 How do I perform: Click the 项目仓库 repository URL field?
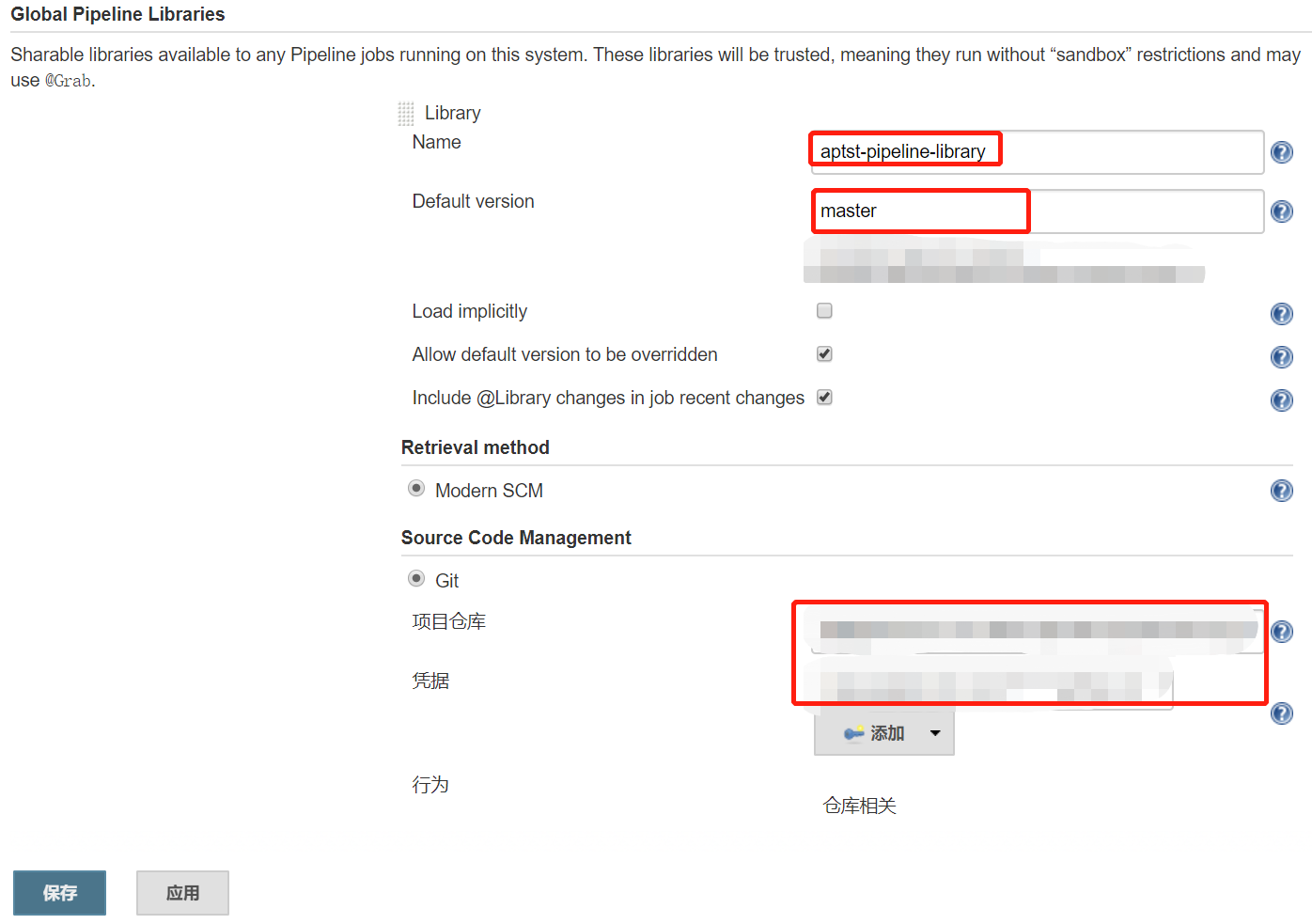1037,631
